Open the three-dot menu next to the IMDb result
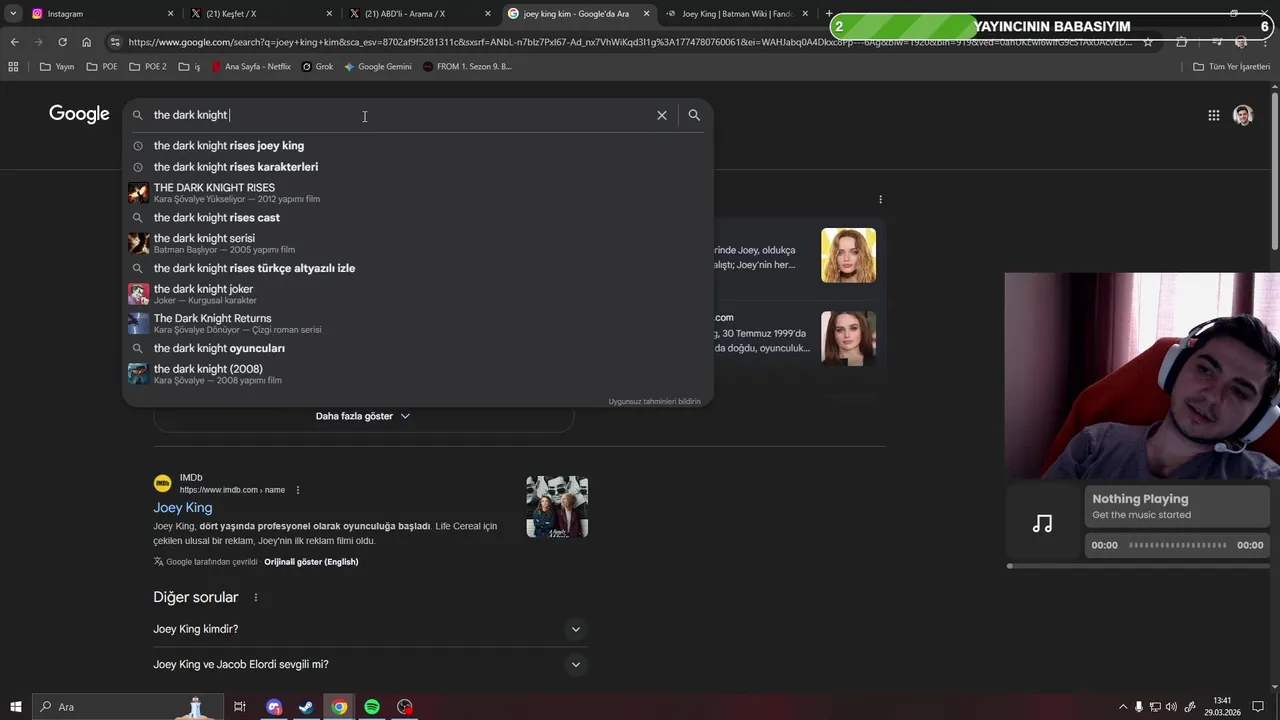 [x=297, y=490]
